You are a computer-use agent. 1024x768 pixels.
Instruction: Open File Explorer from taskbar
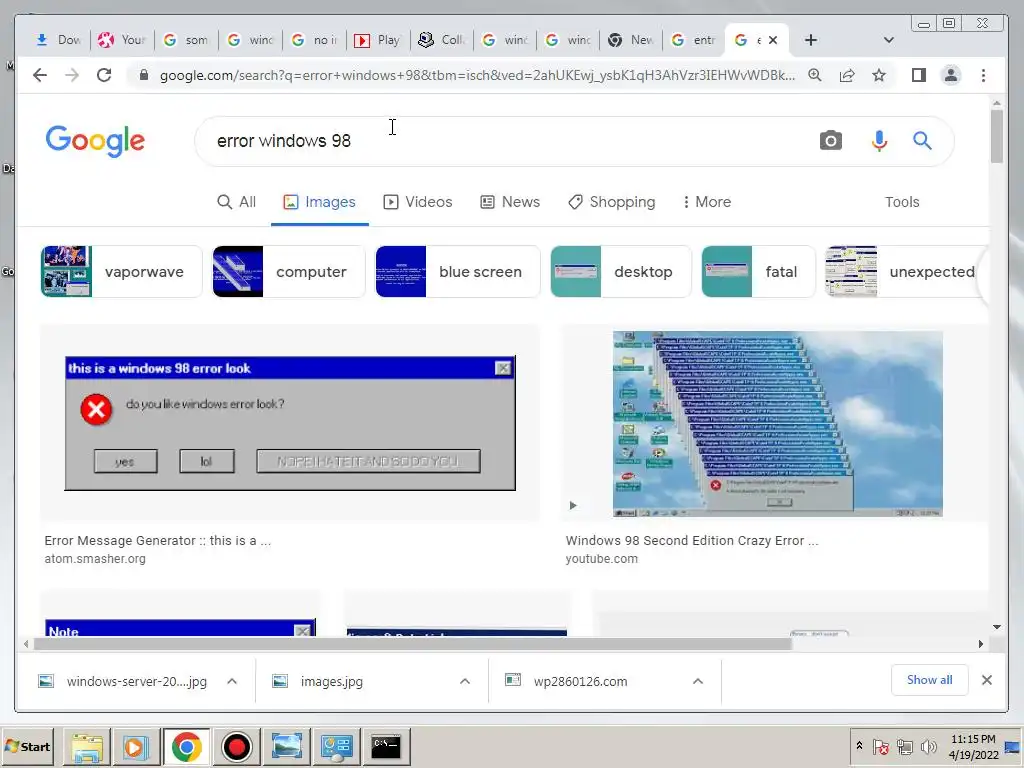click(x=87, y=747)
